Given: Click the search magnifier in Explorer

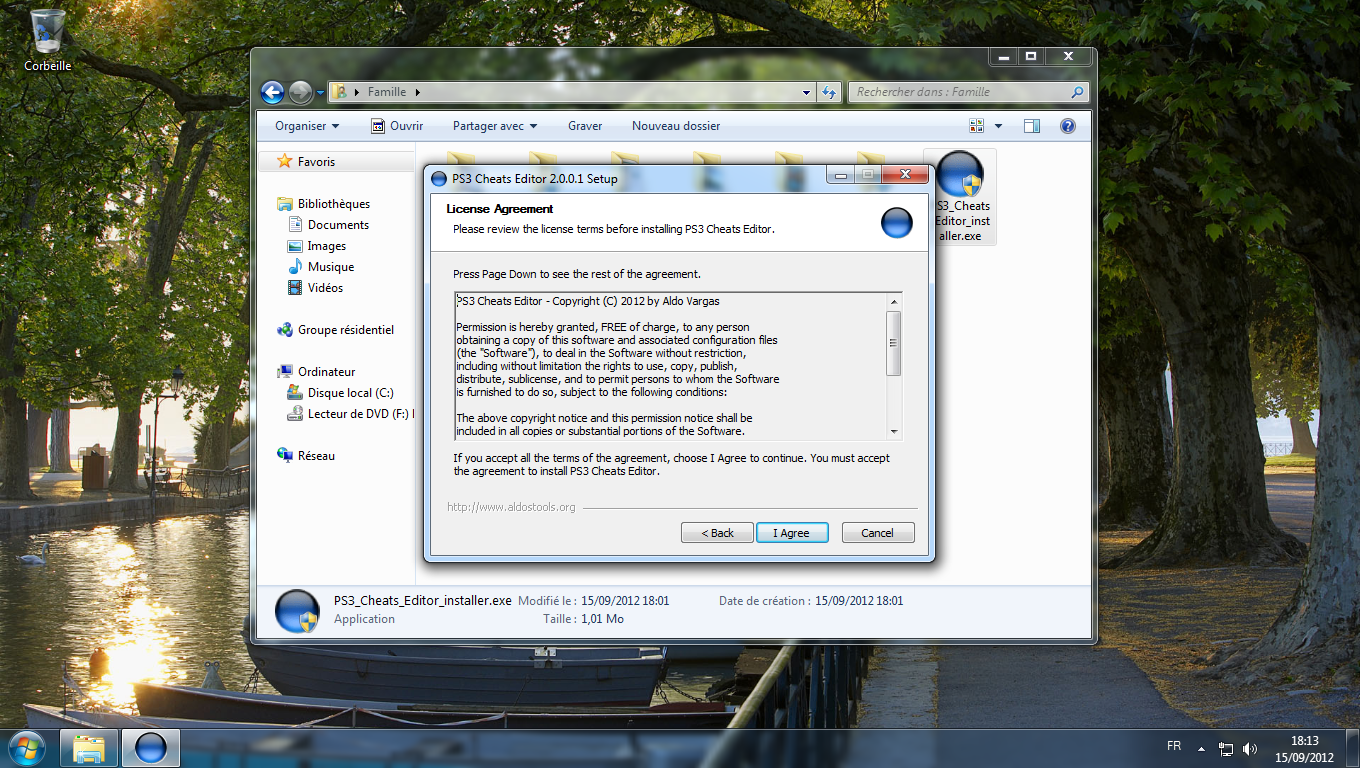Looking at the screenshot, I should click(x=1077, y=92).
